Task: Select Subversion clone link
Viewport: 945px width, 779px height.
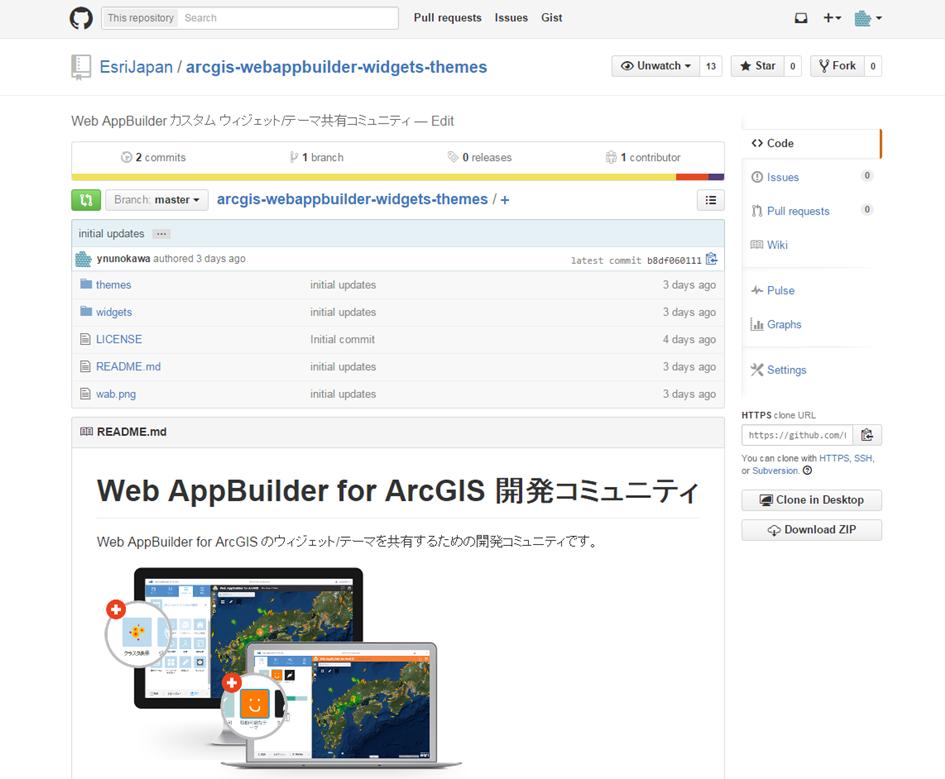Action: 775,471
